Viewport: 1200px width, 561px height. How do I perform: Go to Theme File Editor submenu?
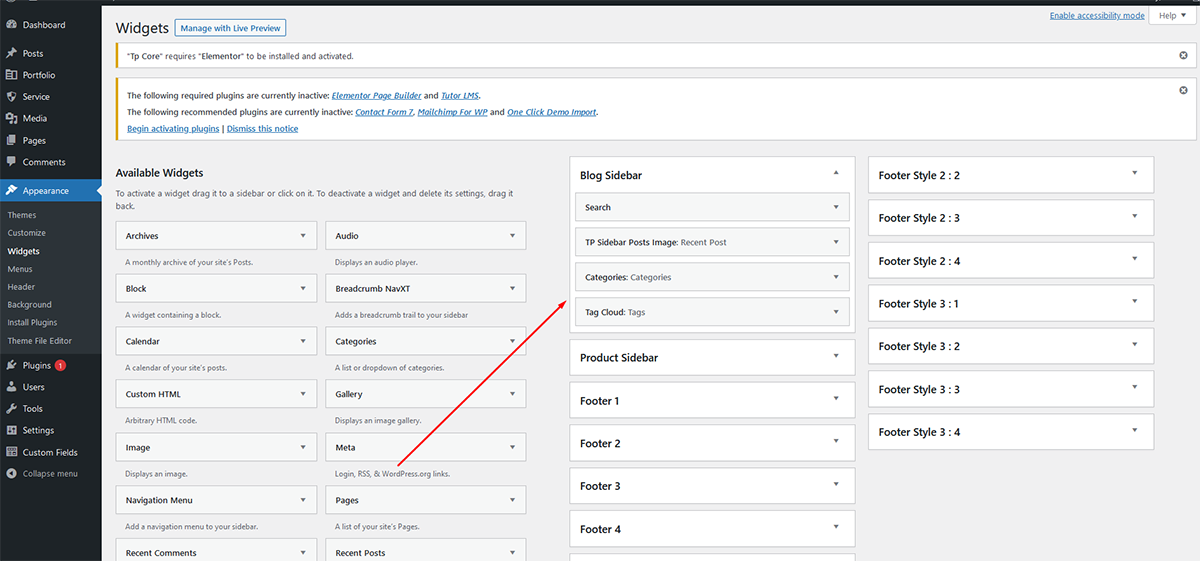pyautogui.click(x=40, y=341)
